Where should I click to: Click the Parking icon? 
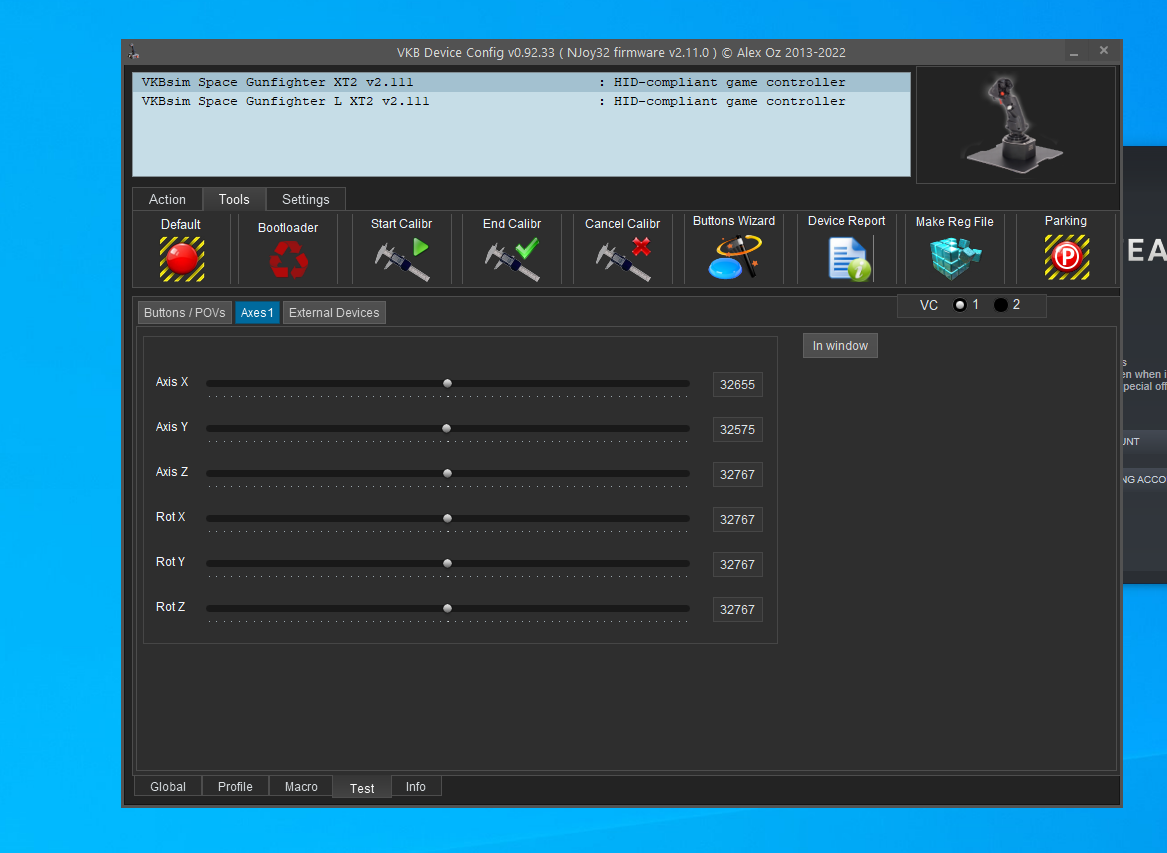coord(1067,258)
